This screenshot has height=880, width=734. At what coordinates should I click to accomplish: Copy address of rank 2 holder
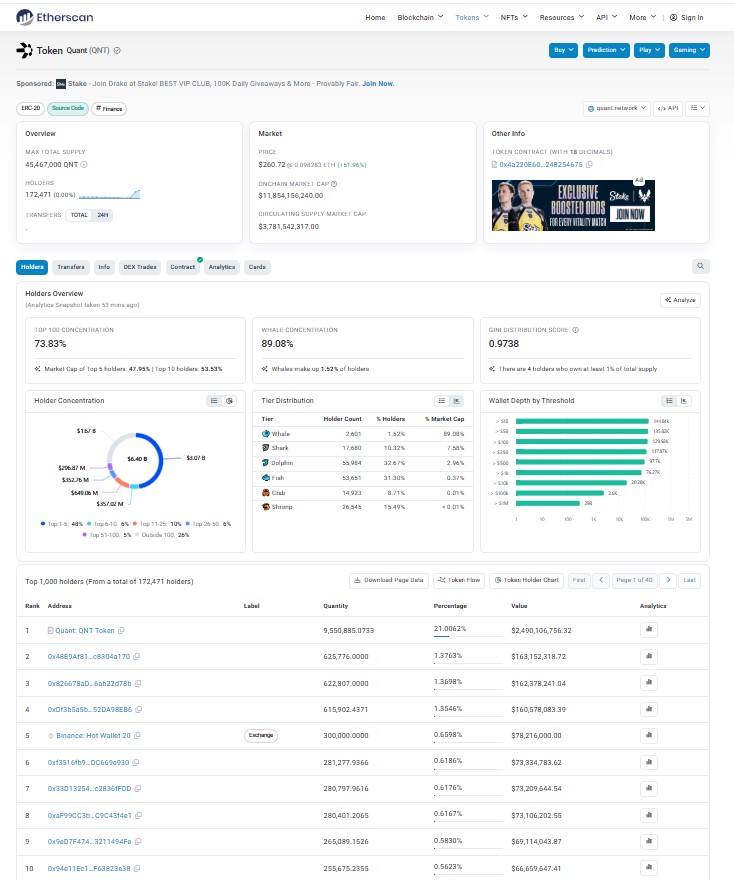click(136, 656)
